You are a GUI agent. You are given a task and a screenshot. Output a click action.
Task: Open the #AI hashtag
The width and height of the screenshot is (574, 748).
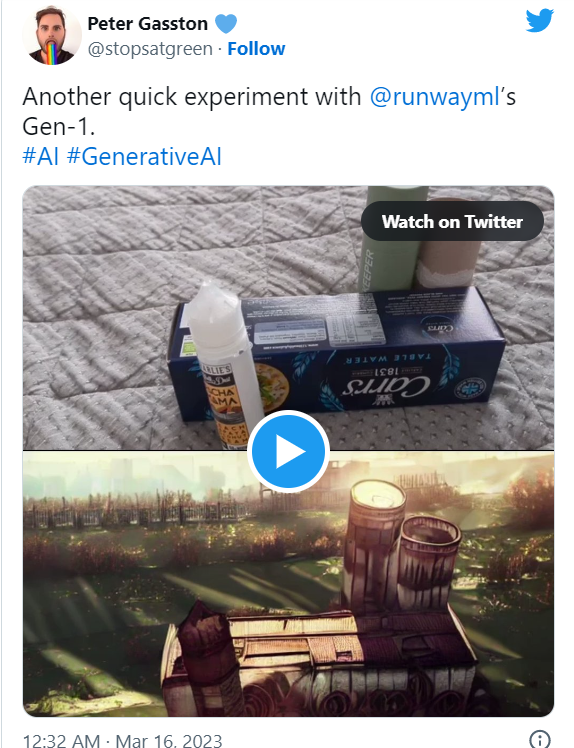41,156
